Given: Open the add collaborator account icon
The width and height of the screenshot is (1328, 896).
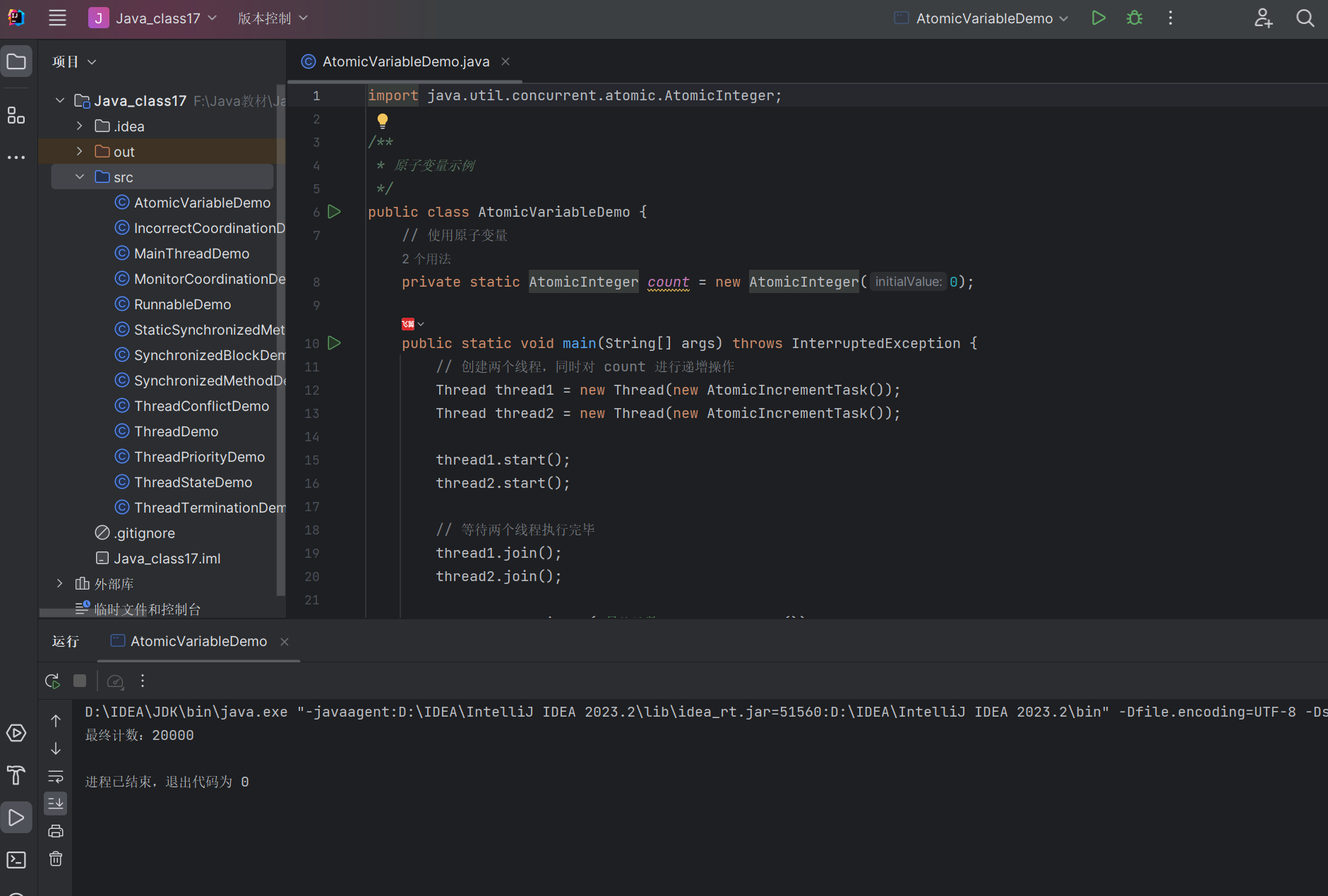Looking at the screenshot, I should tap(1263, 18).
